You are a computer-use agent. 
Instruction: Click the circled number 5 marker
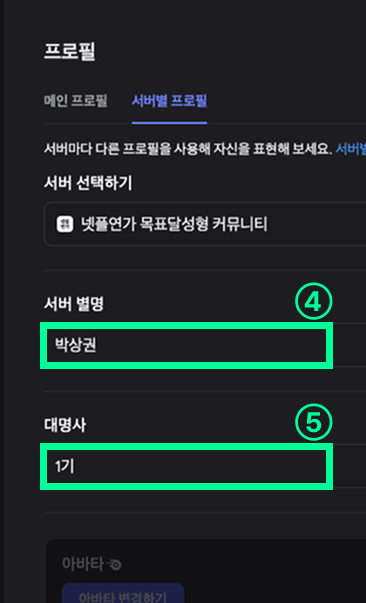[x=313, y=423]
